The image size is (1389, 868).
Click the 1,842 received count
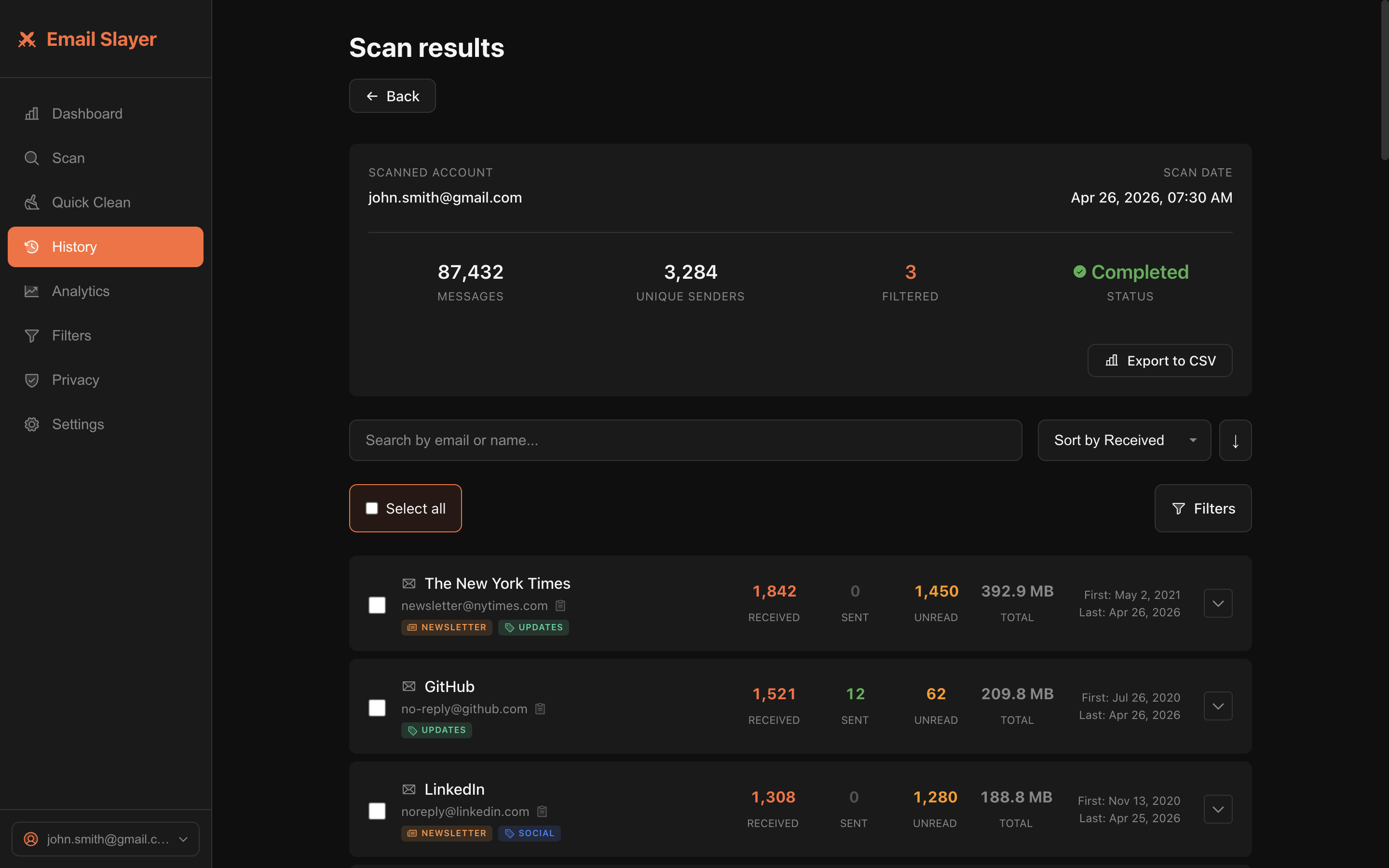pyautogui.click(x=774, y=591)
